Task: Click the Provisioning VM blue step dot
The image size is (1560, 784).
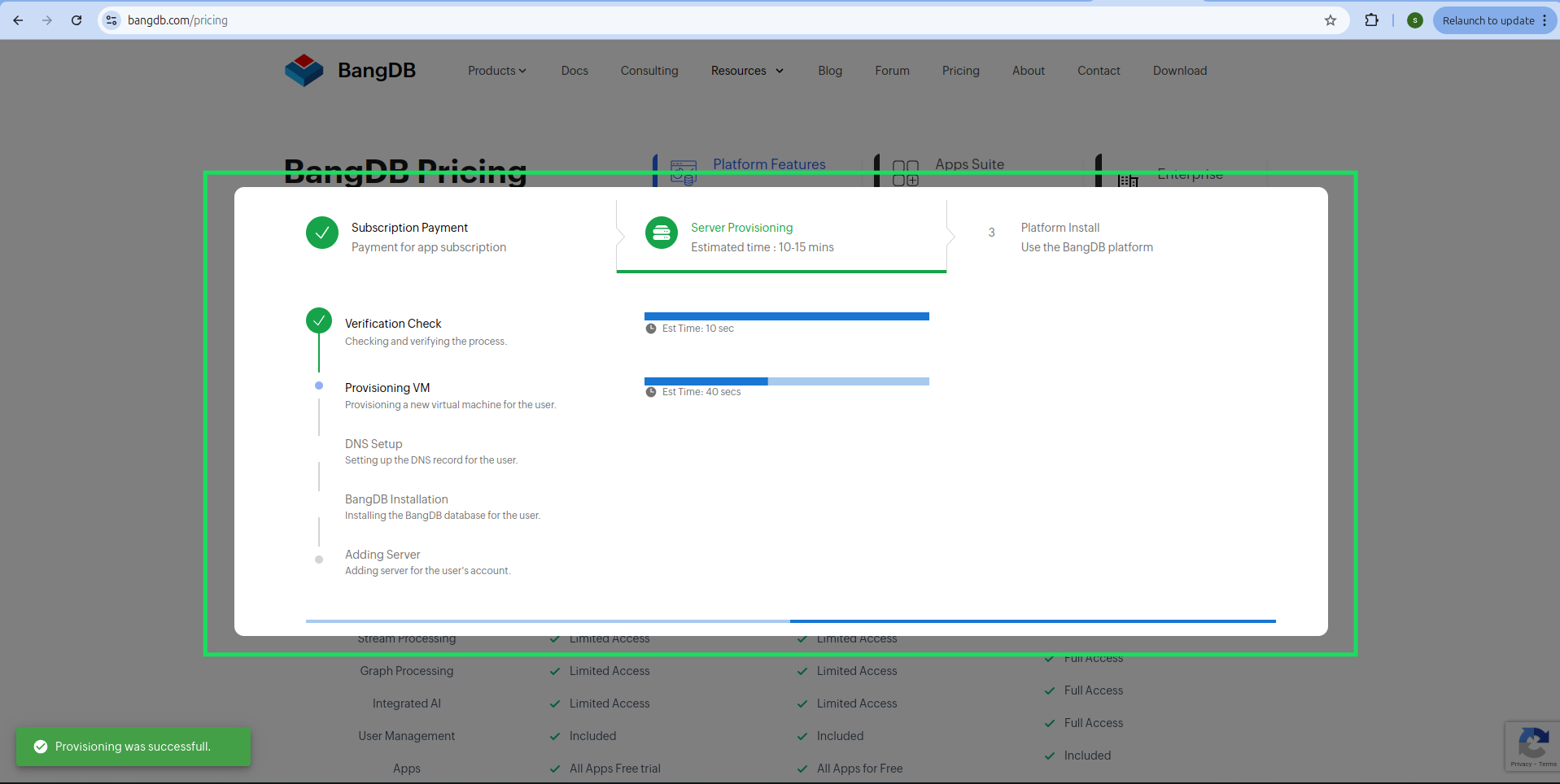Action: (x=319, y=385)
